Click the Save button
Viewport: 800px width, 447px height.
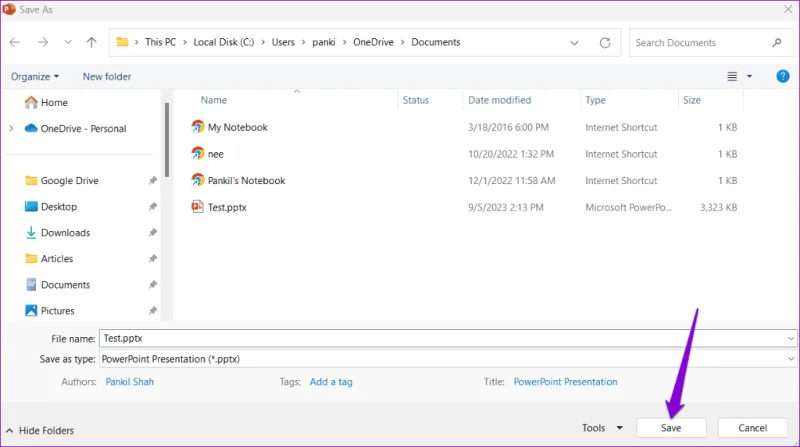tap(671, 428)
